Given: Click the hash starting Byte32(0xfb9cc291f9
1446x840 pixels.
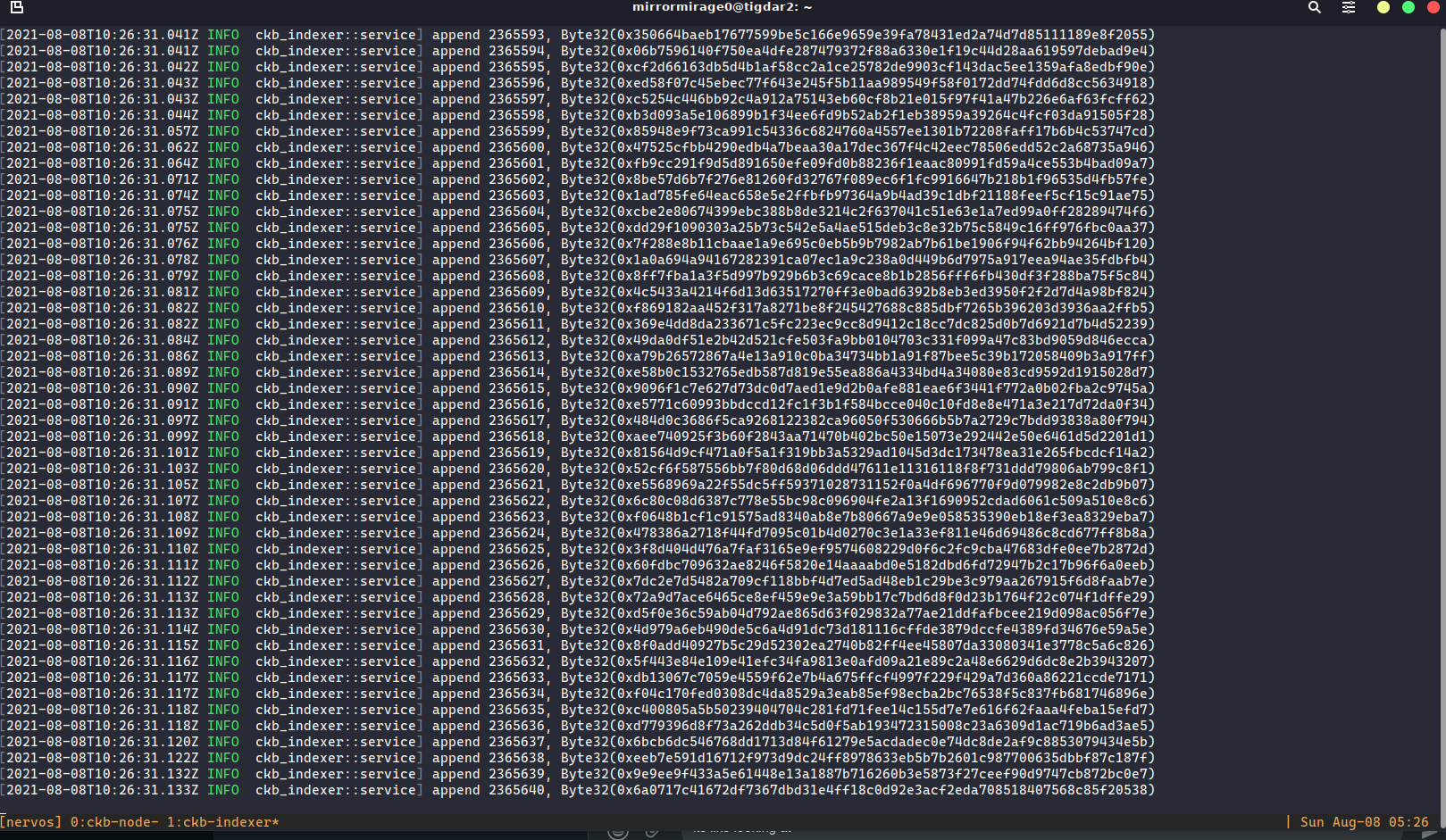Looking at the screenshot, I should 857,163.
